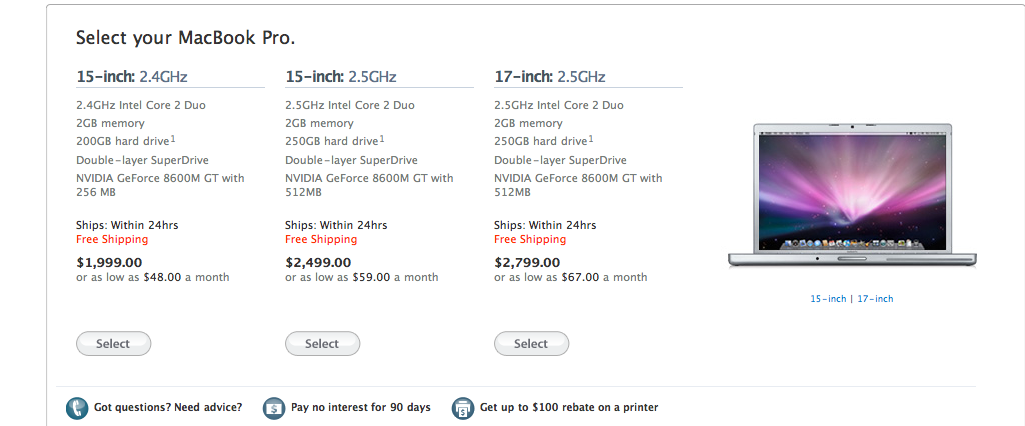Click the 15-inch: 2.5GHz heading
This screenshot has width=1025, height=426.
pos(341,77)
